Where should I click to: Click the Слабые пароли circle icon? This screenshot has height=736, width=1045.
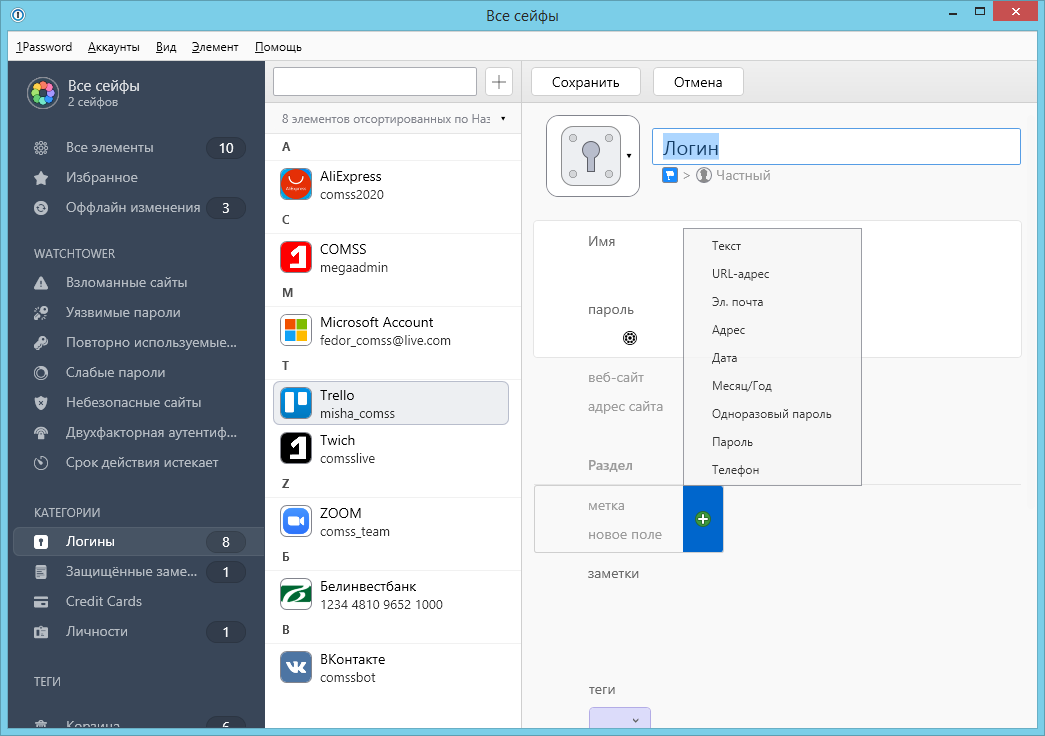tap(41, 373)
